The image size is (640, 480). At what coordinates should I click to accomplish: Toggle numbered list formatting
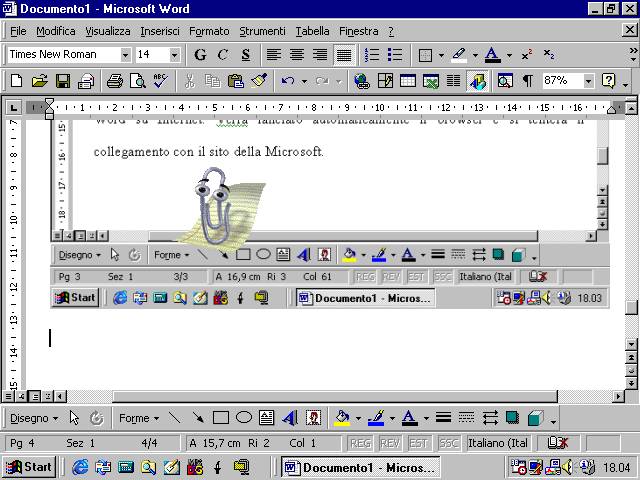pos(372,55)
